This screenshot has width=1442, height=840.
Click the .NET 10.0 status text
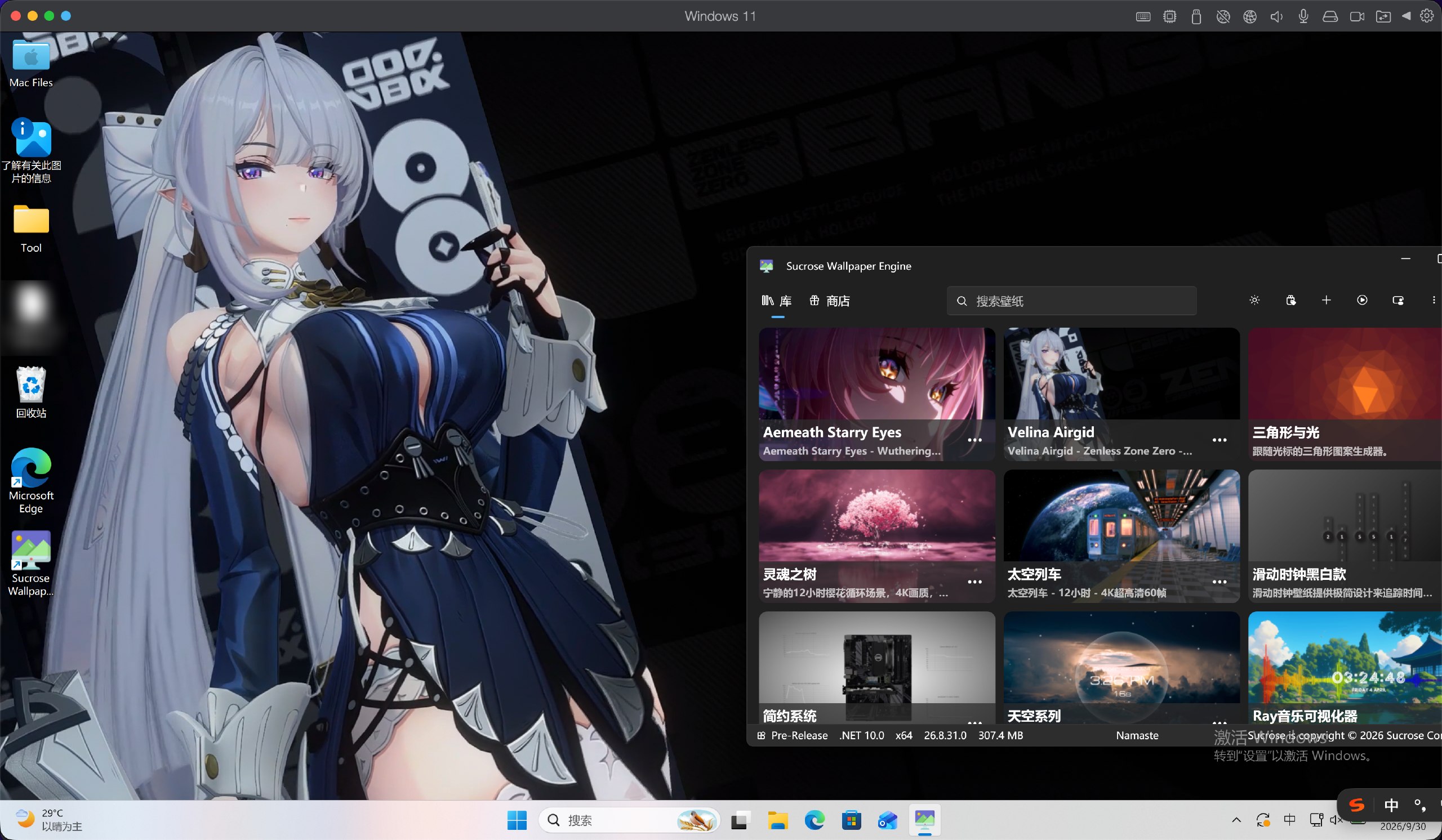861,735
